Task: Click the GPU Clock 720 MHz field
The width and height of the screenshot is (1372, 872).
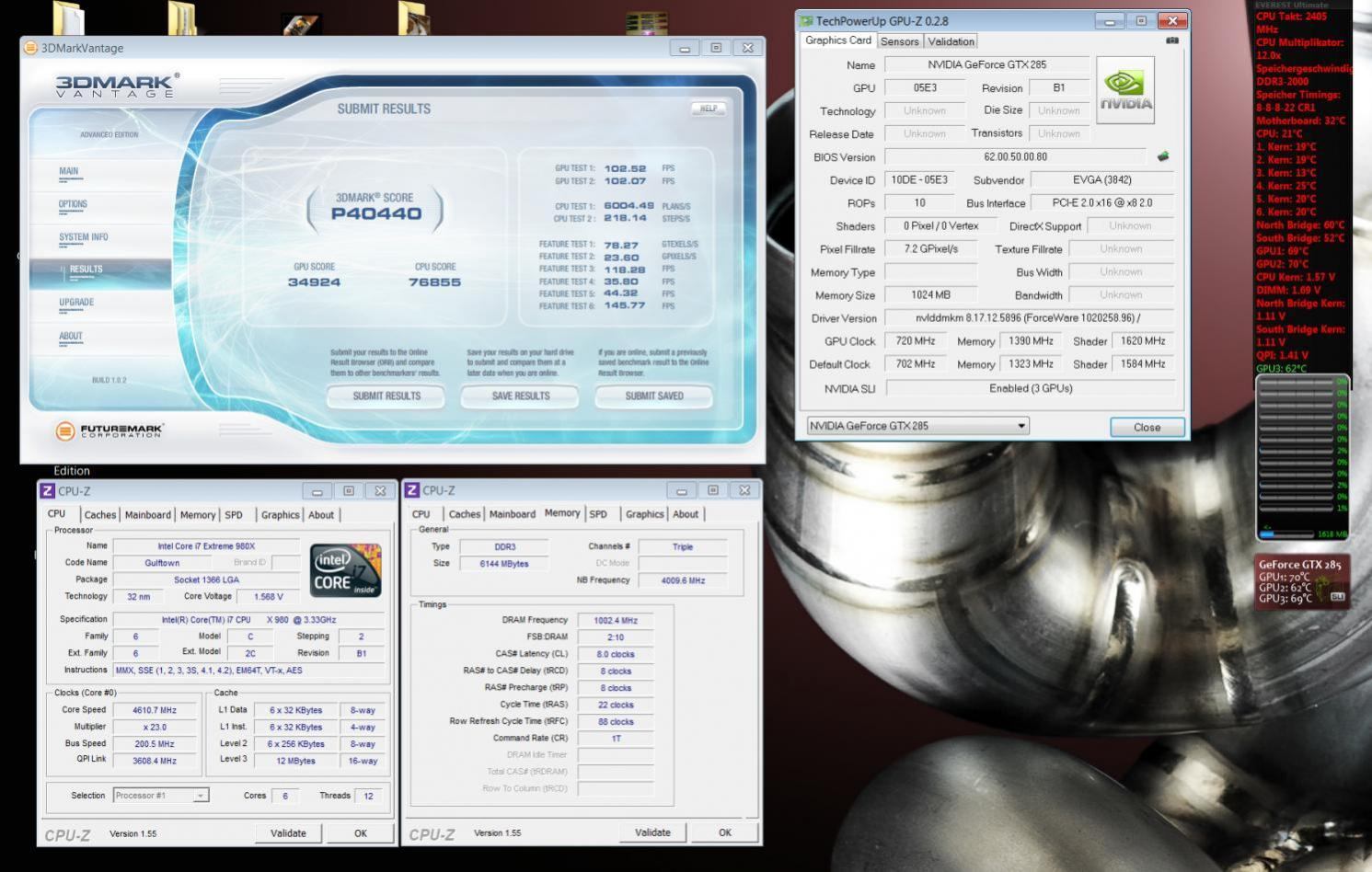Action: coord(916,341)
